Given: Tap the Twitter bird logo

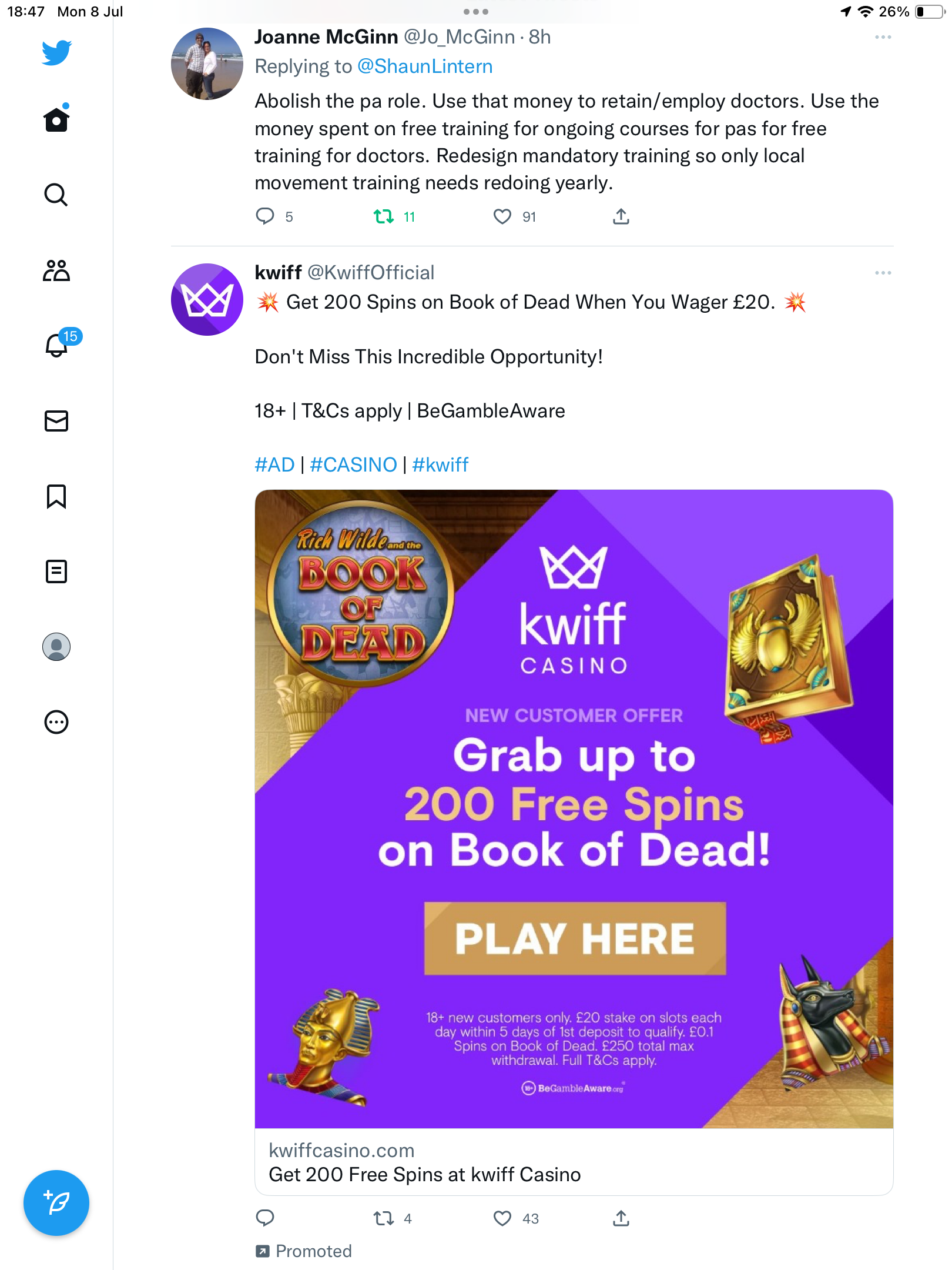Looking at the screenshot, I should [x=56, y=53].
